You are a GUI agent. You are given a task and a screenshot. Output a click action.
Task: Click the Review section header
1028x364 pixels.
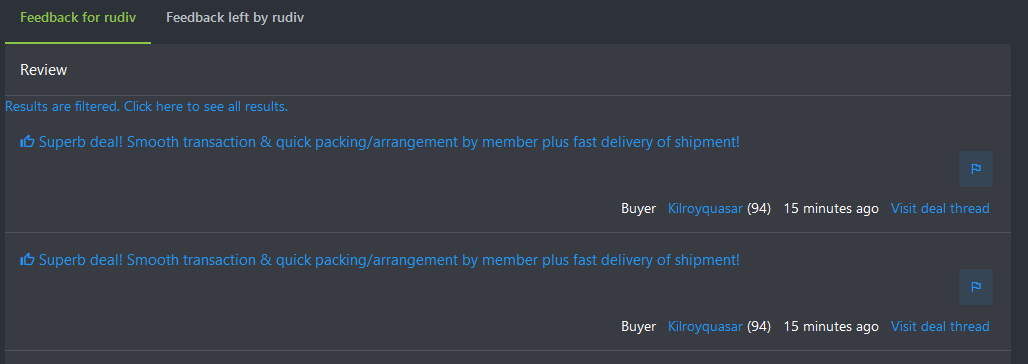pos(44,70)
